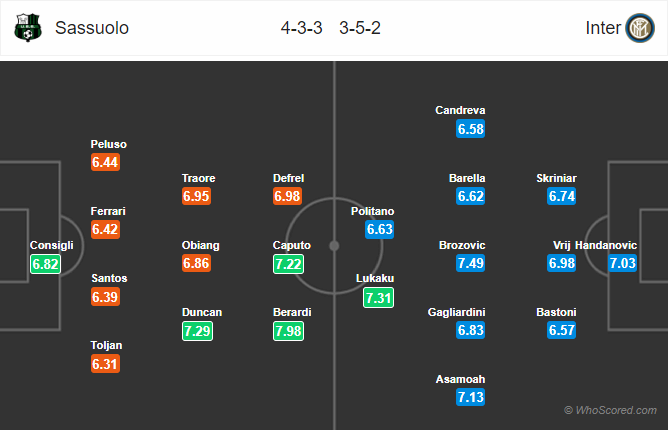Click Asamoah's 7.13 rating badge
This screenshot has width=668, height=430.
[470, 397]
